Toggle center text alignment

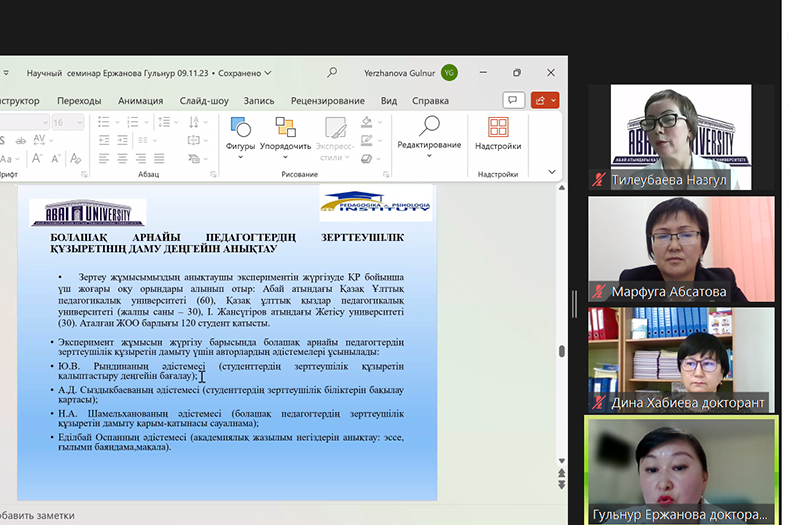coord(122,158)
